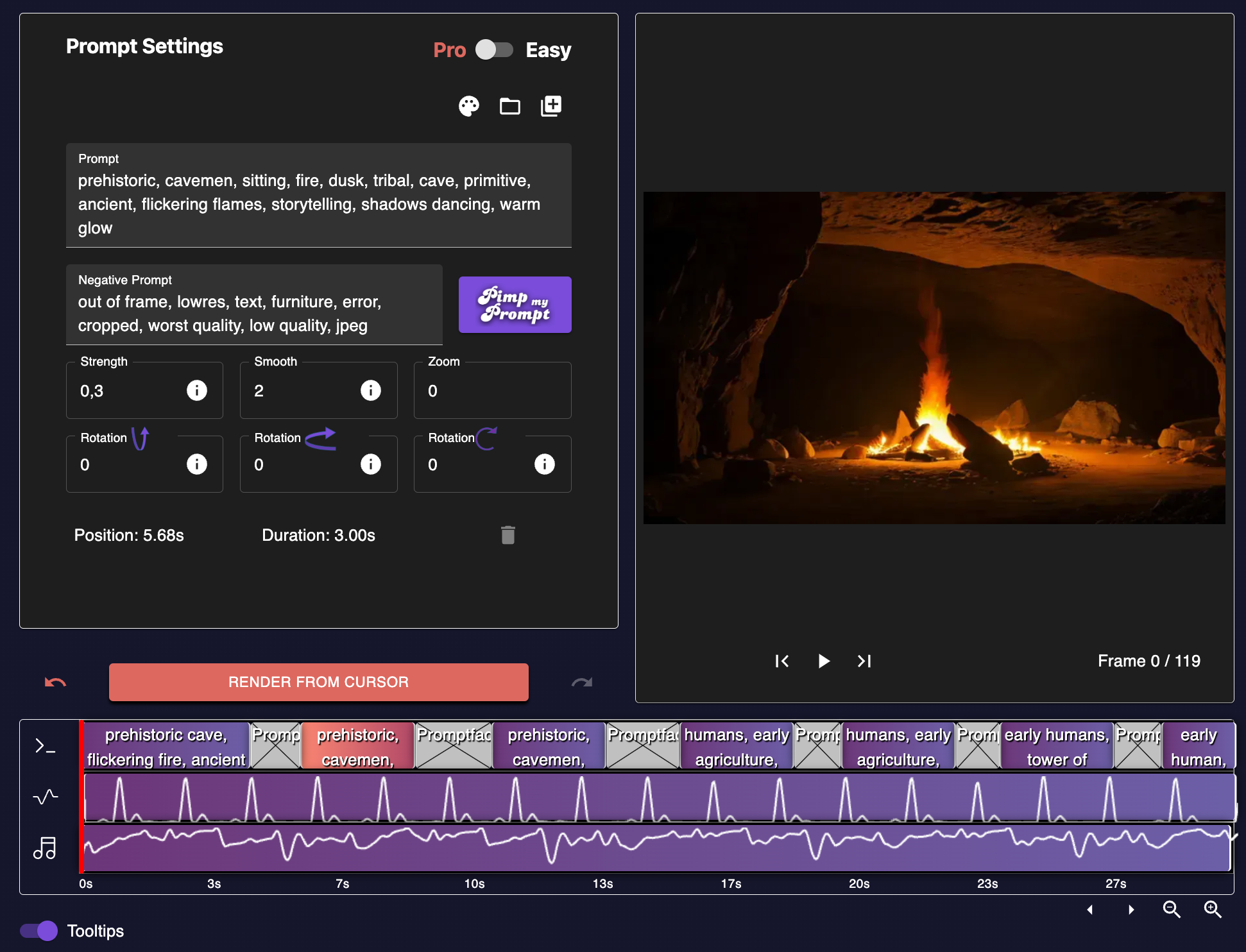
Task: Click the undo arrow icon
Action: (x=55, y=682)
